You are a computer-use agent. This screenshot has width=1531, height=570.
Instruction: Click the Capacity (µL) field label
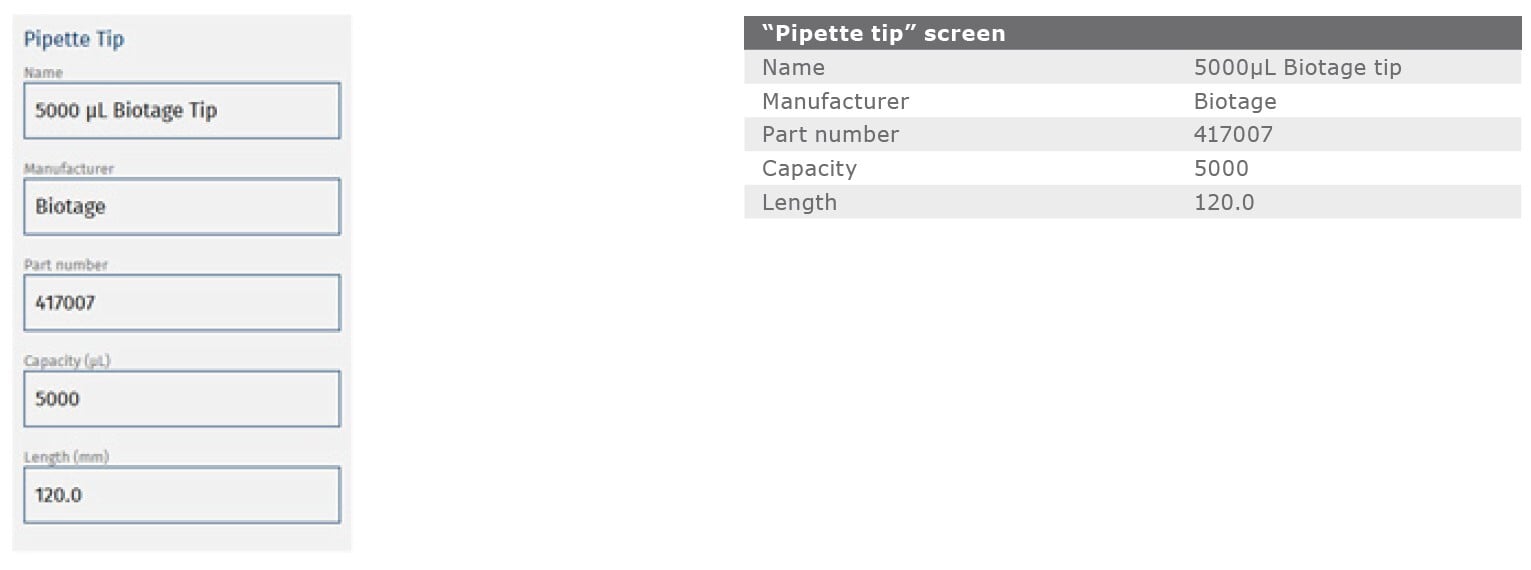pos(66,361)
